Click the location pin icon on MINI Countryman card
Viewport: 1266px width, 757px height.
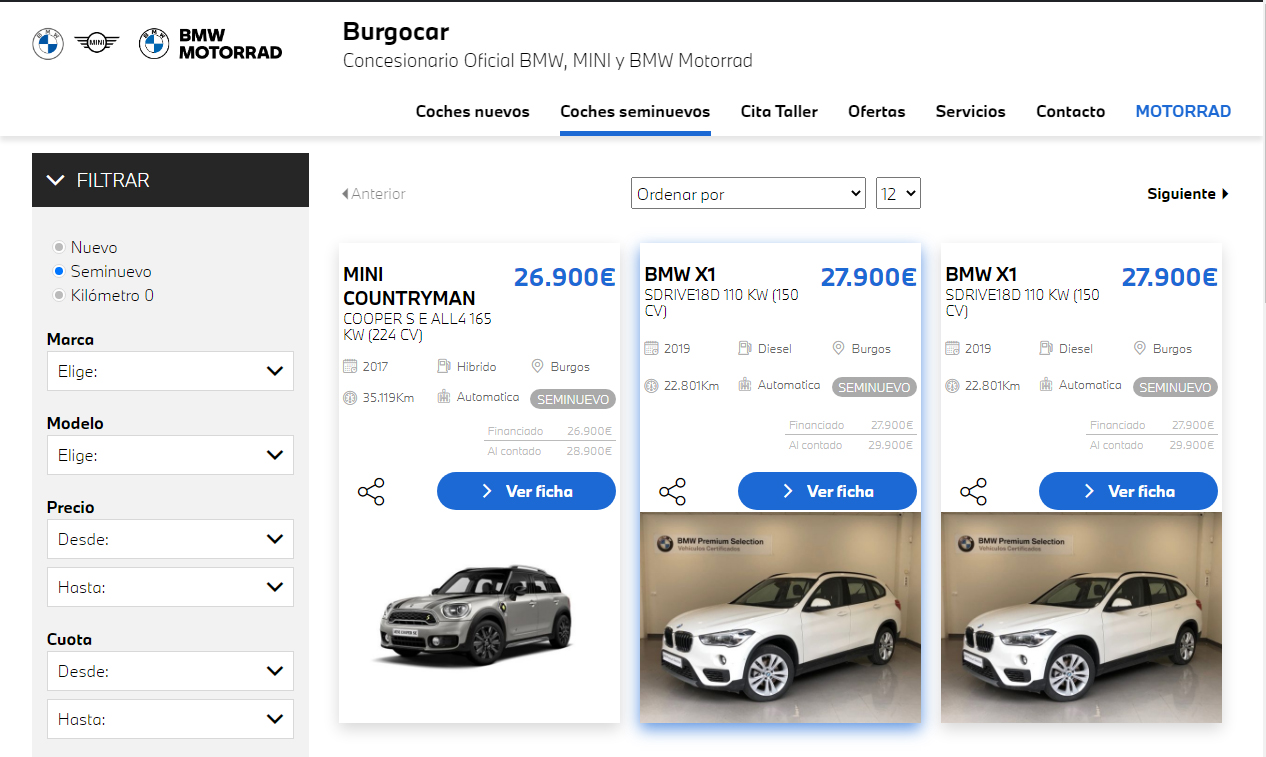(537, 367)
